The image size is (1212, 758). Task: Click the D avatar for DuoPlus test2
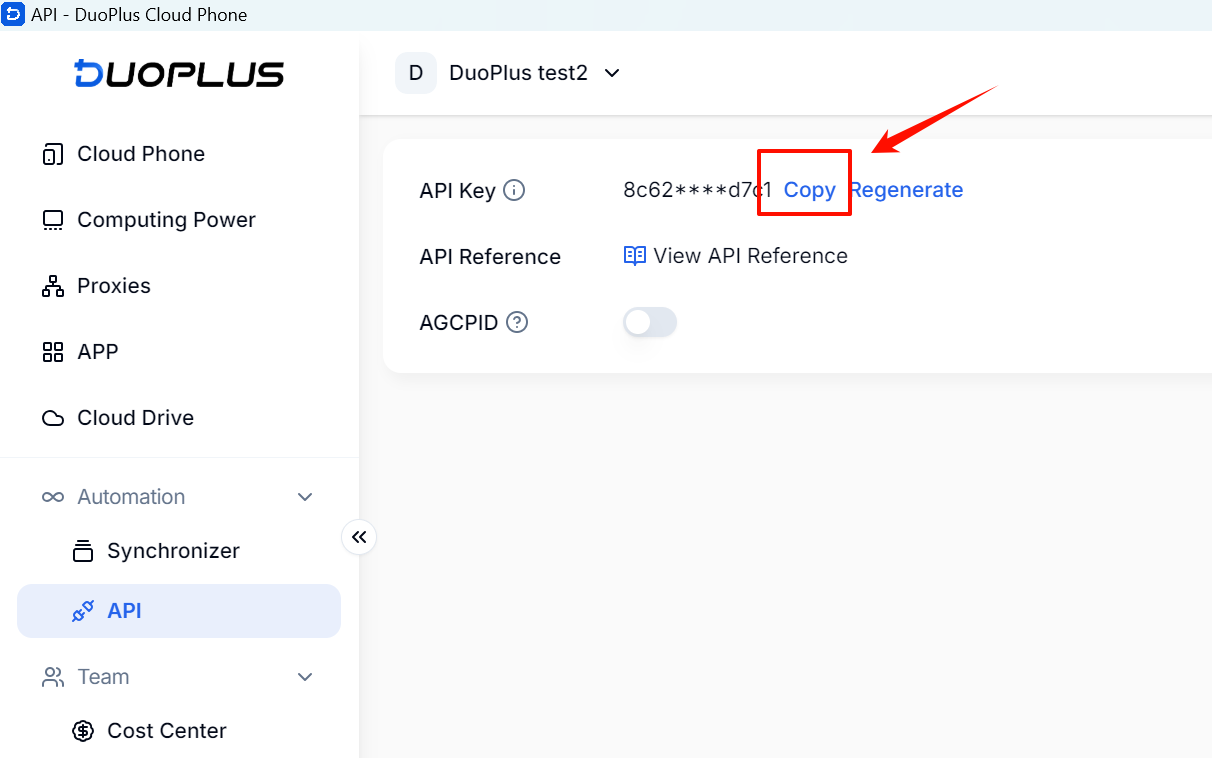[x=416, y=73]
